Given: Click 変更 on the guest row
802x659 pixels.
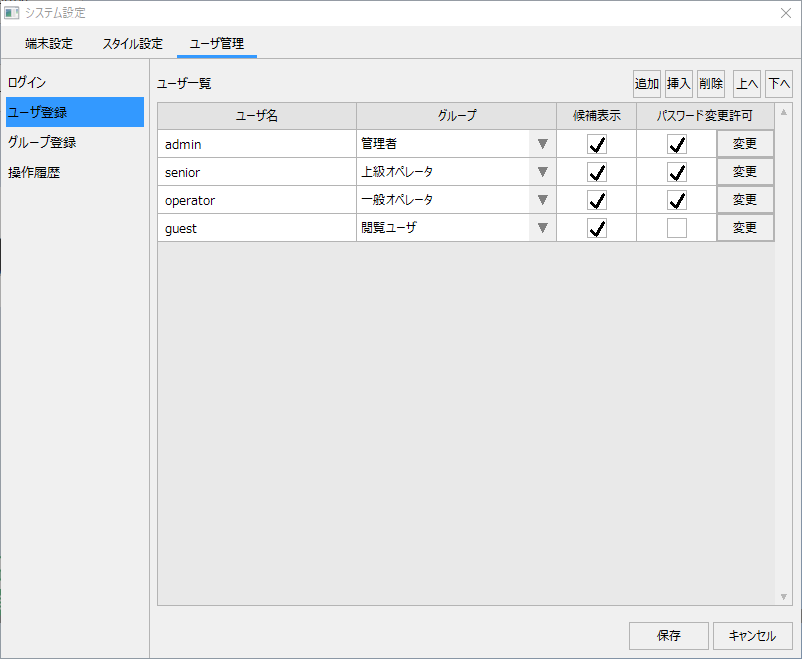Looking at the screenshot, I should coord(745,227).
